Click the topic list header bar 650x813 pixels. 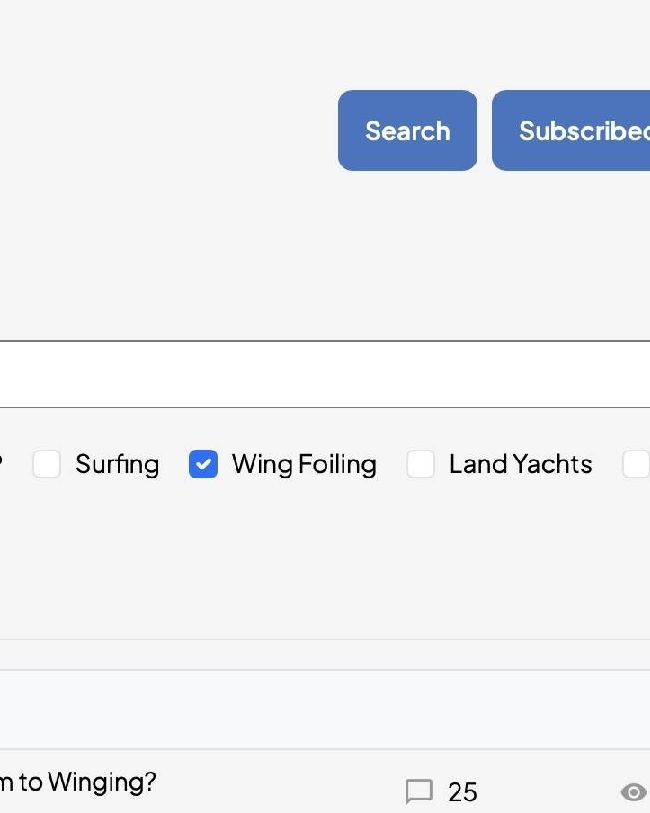(x=325, y=709)
